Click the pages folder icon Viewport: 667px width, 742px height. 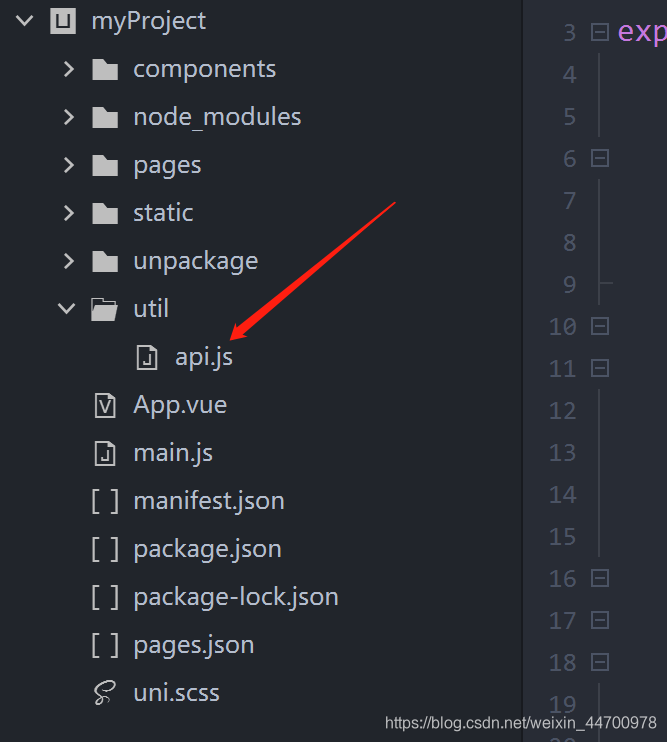tap(105, 165)
